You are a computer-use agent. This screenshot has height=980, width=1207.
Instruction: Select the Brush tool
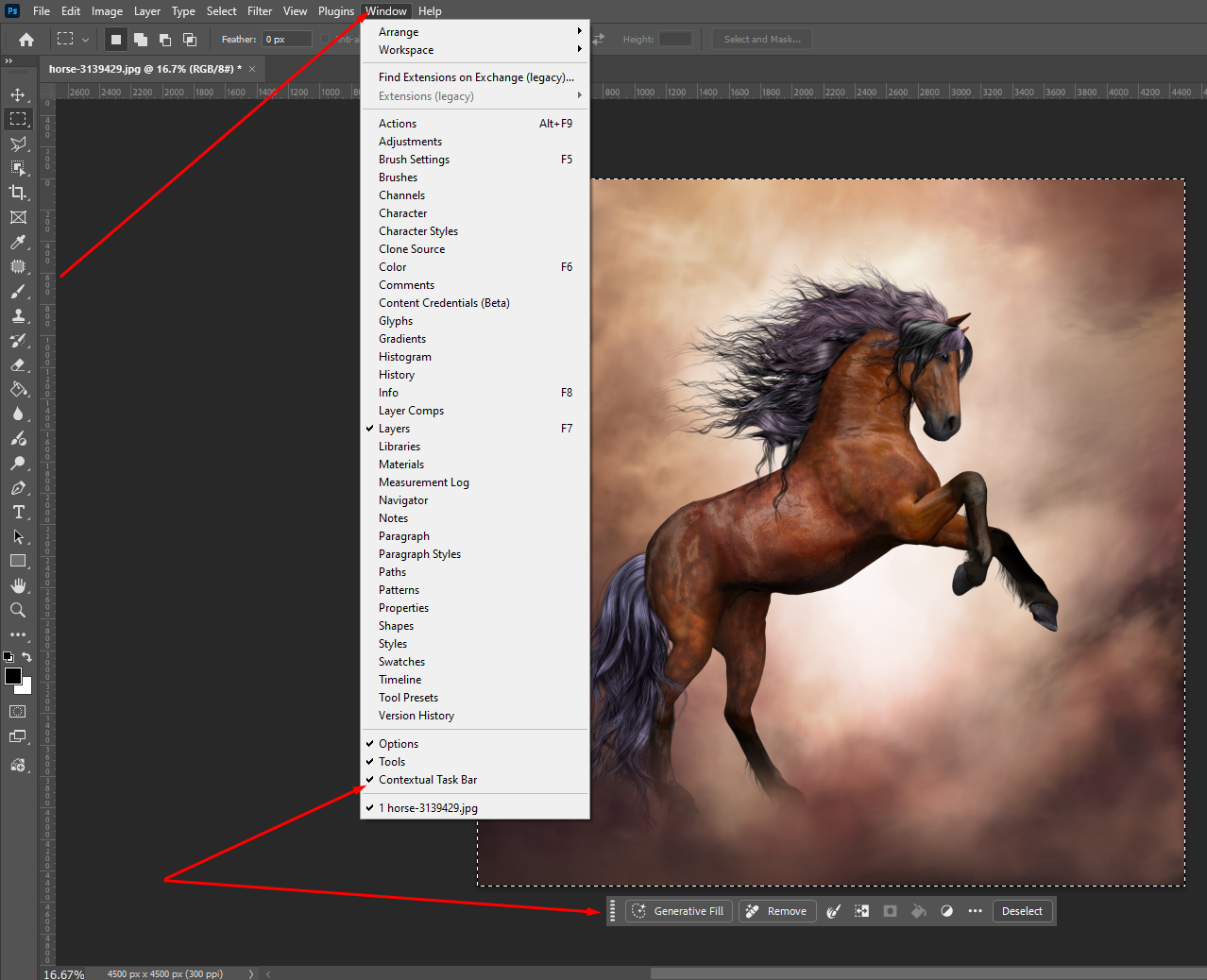coord(18,291)
